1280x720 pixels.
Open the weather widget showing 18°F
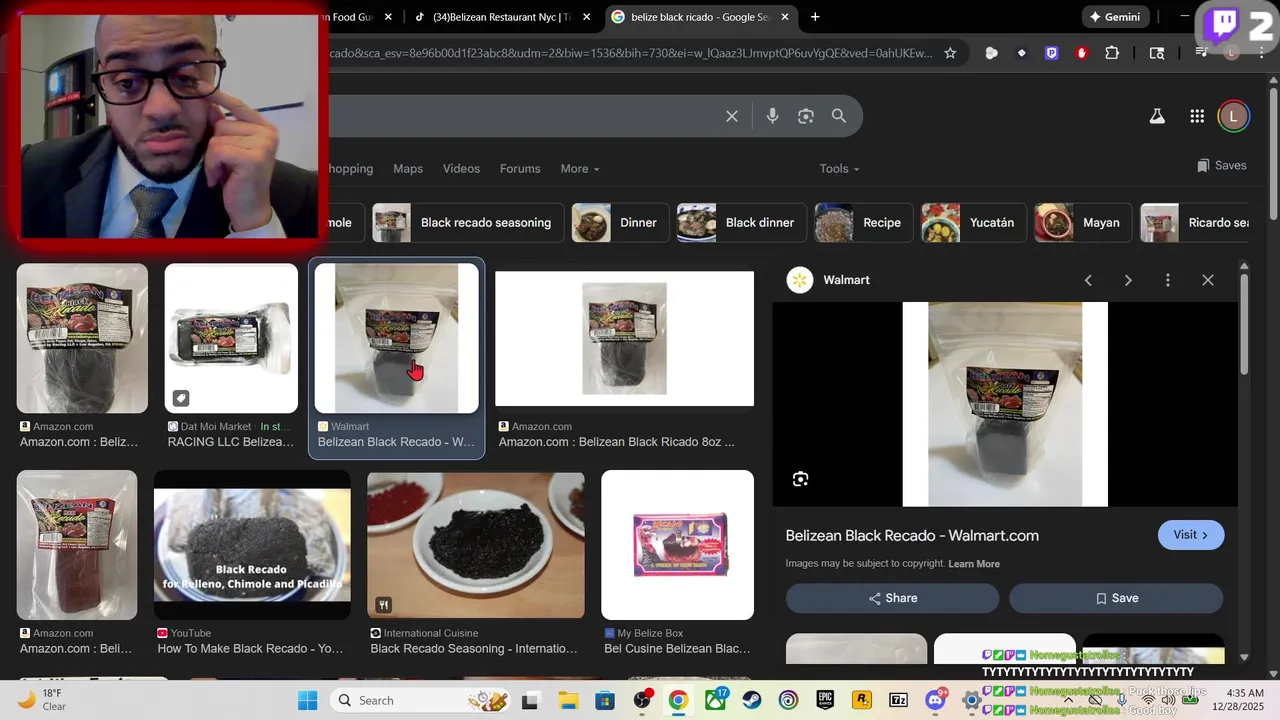click(42, 700)
